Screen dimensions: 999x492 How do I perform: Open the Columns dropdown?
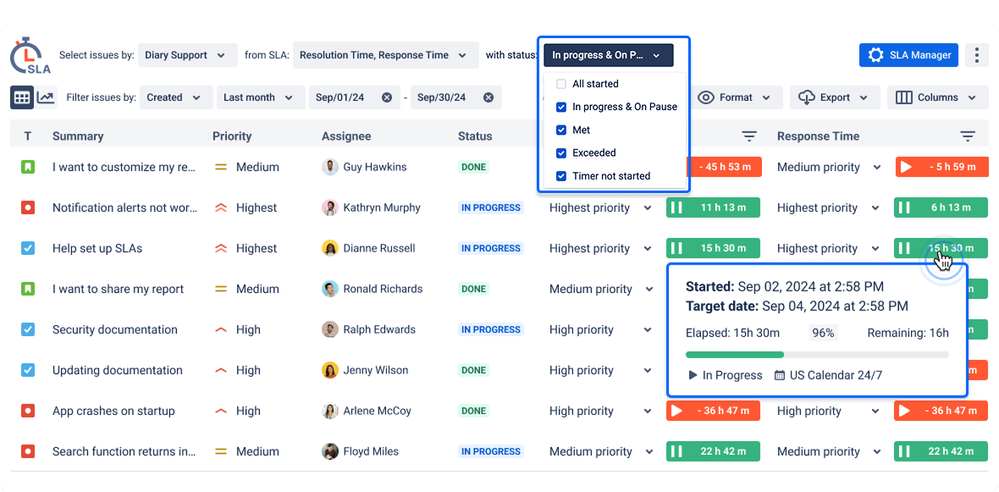point(936,98)
